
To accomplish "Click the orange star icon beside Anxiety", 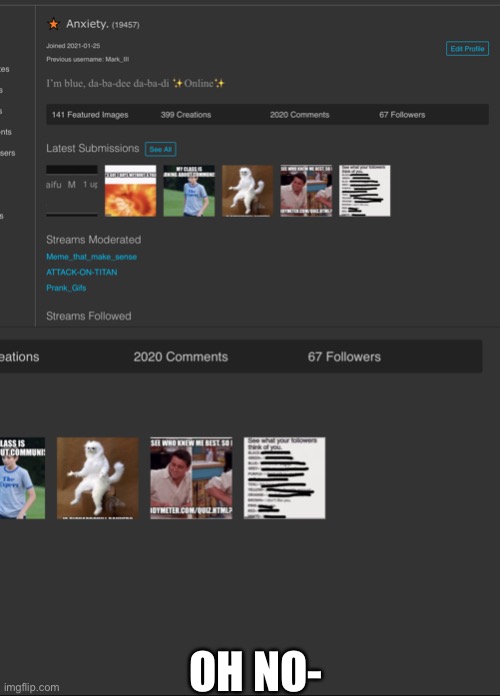I will pos(53,24).
